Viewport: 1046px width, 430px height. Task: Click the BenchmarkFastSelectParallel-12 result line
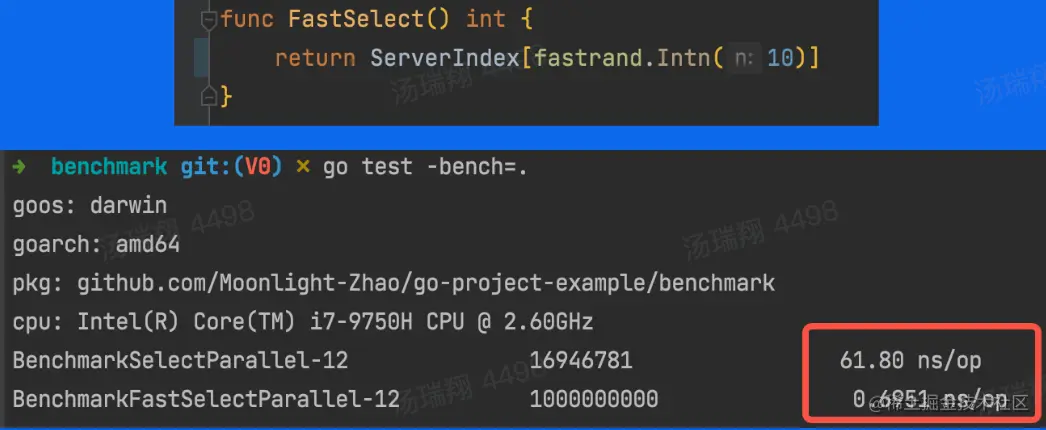206,400
